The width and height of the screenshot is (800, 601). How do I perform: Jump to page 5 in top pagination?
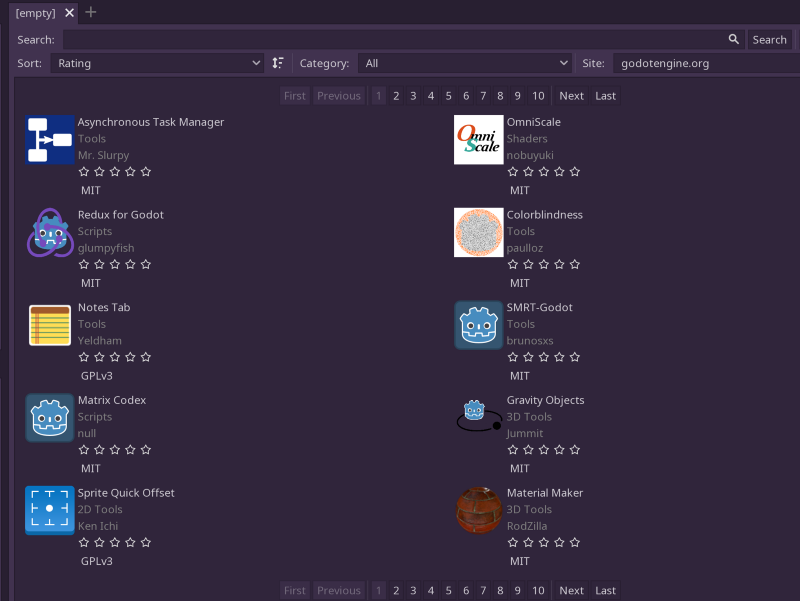click(x=448, y=96)
